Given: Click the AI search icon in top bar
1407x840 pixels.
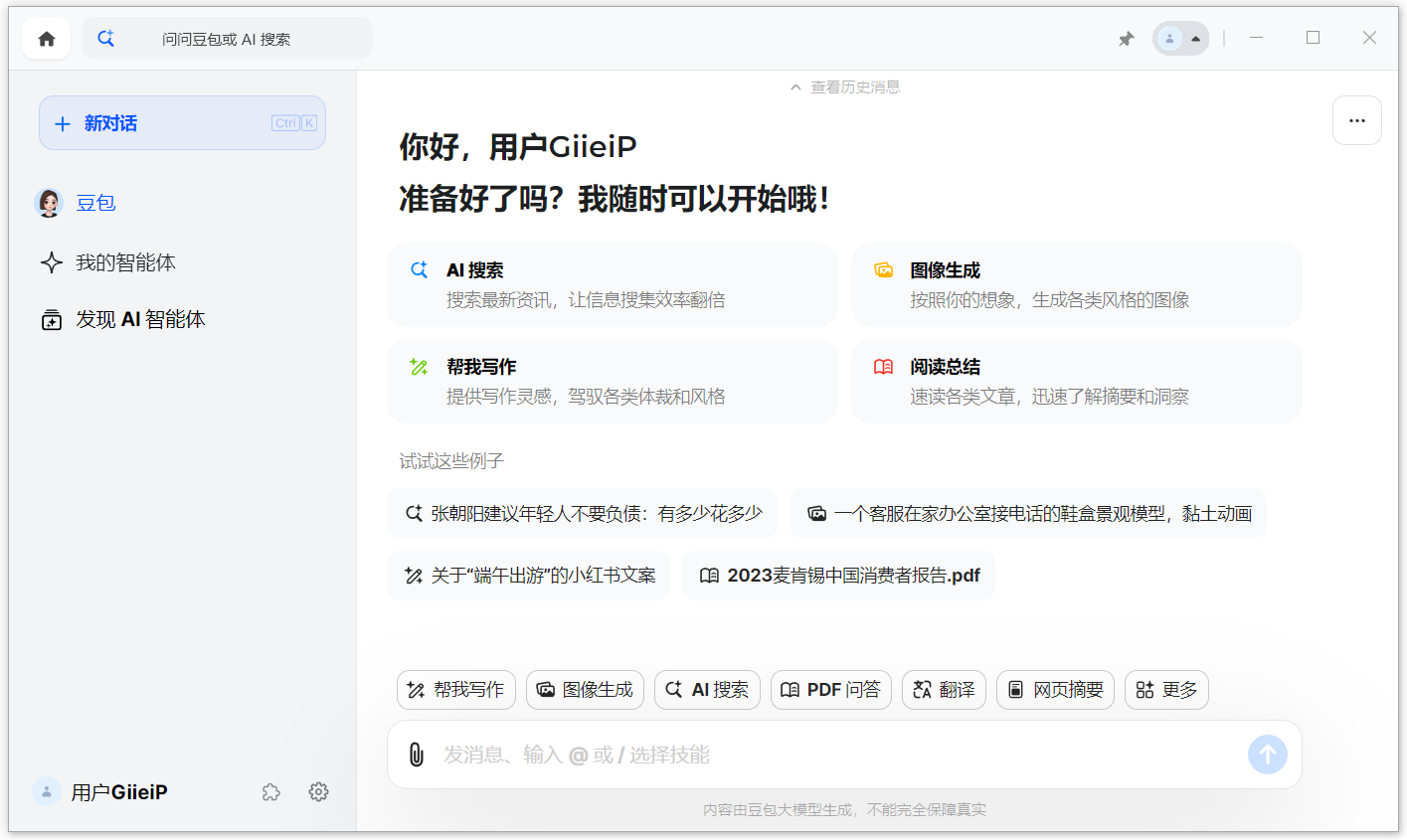Looking at the screenshot, I should 105,39.
